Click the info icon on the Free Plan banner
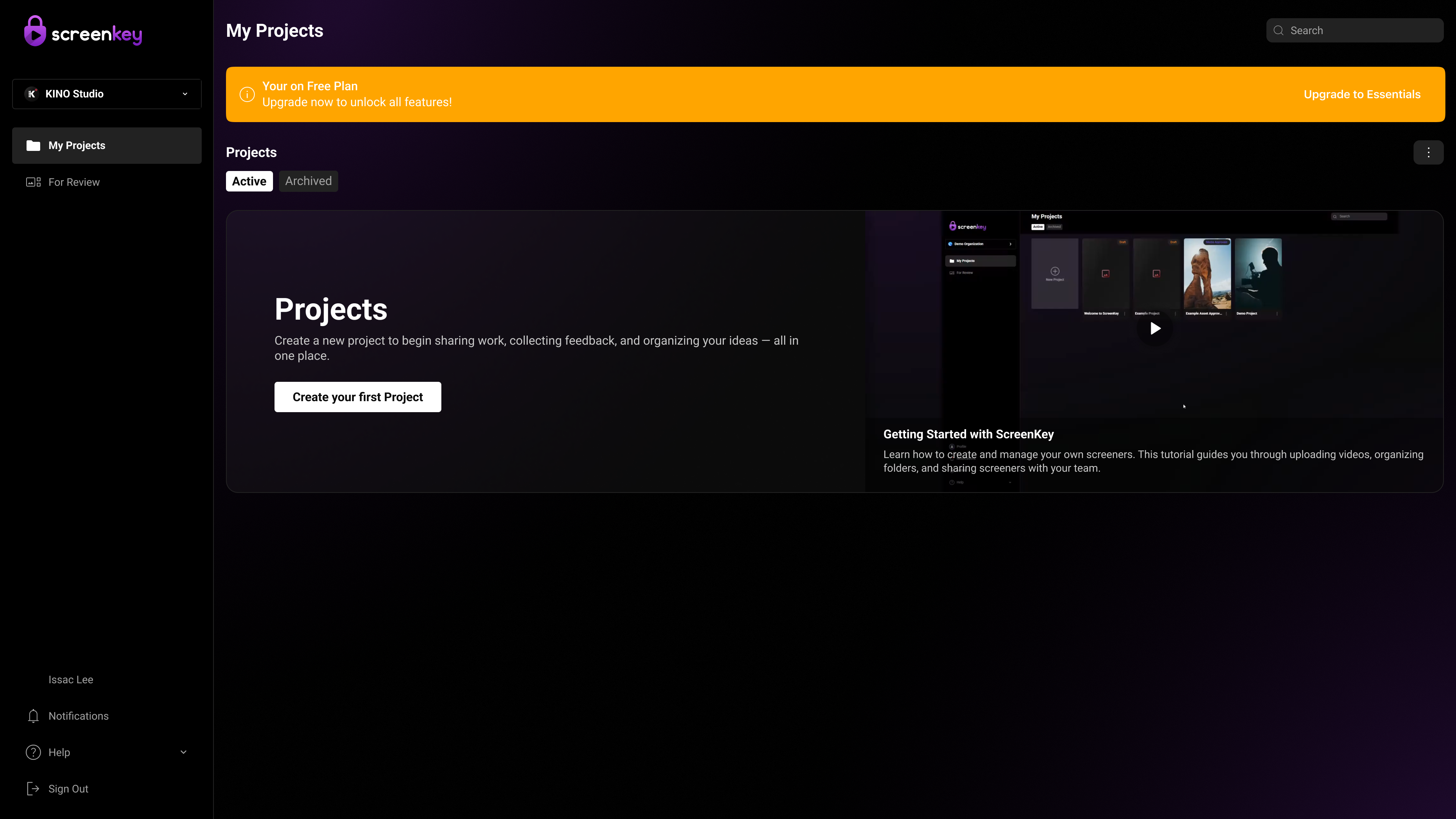The height and width of the screenshot is (819, 1456). point(246,94)
